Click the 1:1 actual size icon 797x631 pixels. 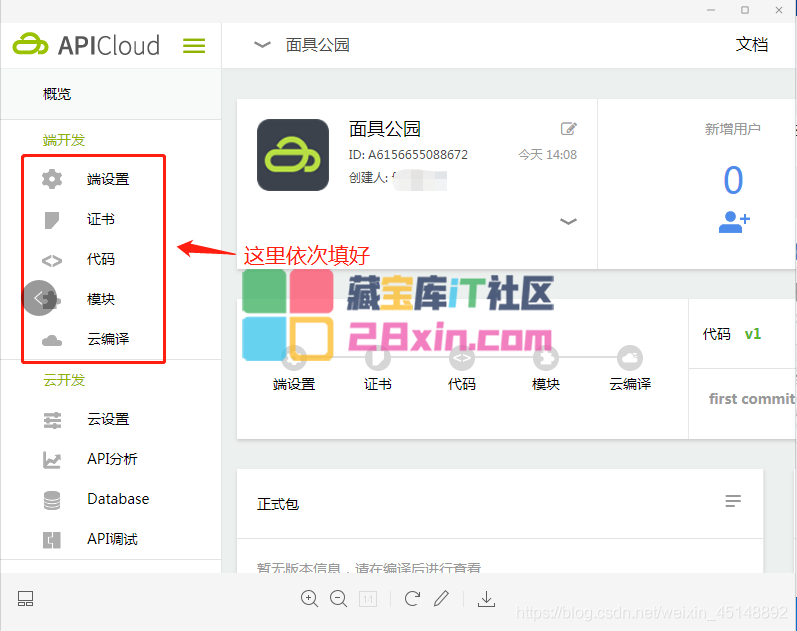[367, 599]
